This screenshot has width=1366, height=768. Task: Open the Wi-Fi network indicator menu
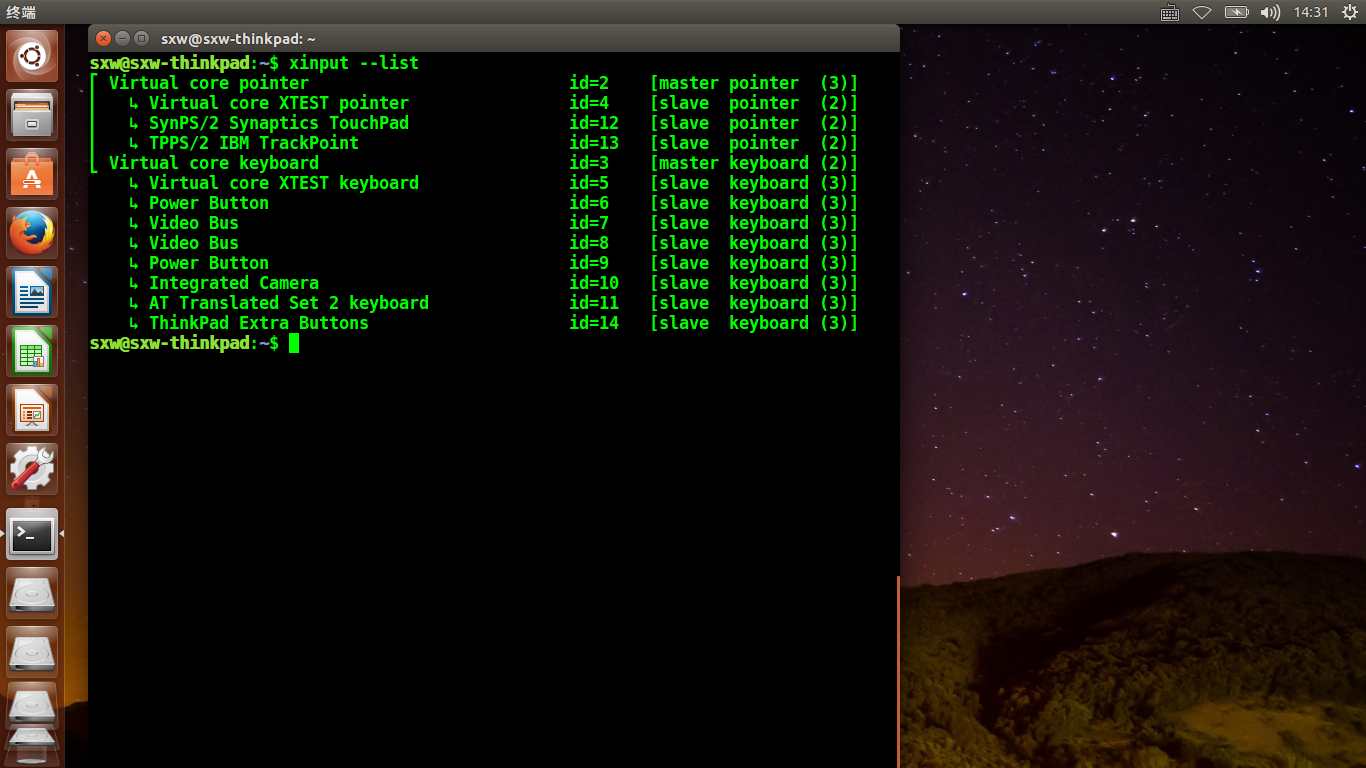click(x=1202, y=12)
